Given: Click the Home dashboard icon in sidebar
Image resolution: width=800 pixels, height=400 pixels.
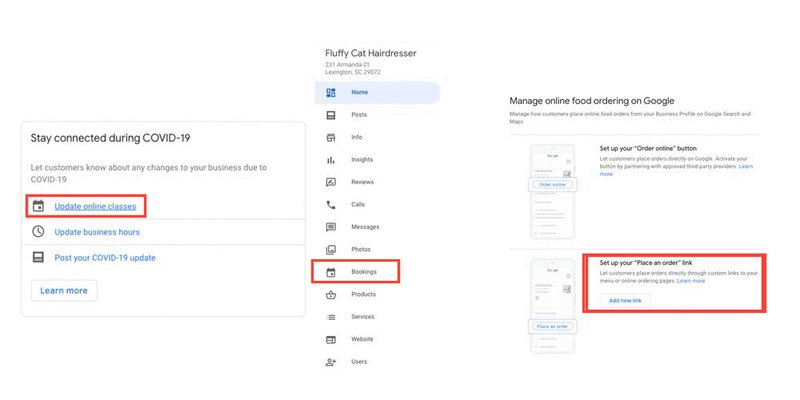Looking at the screenshot, I should coord(331,92).
